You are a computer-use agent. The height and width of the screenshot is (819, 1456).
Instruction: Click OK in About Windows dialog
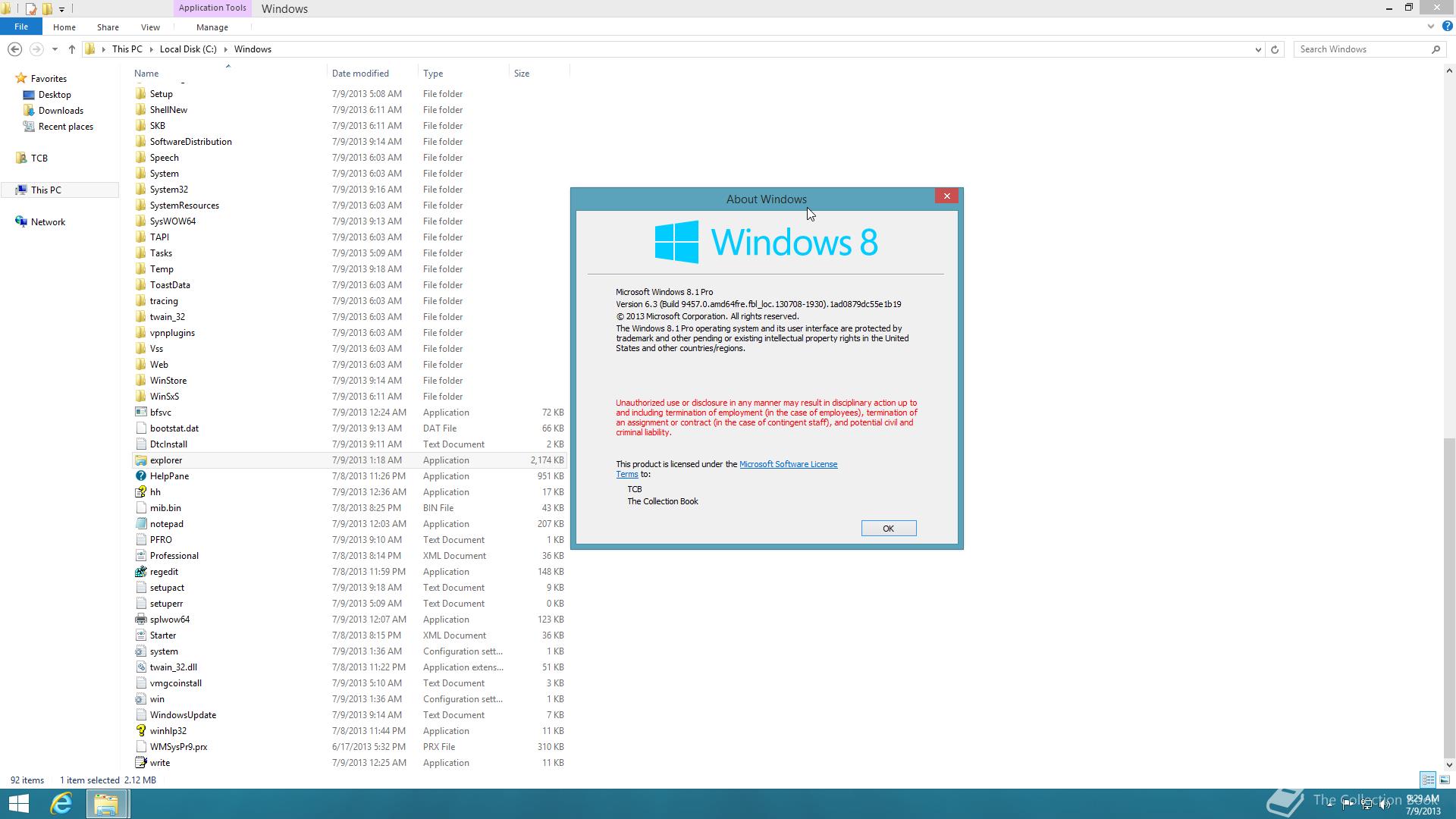tap(889, 529)
